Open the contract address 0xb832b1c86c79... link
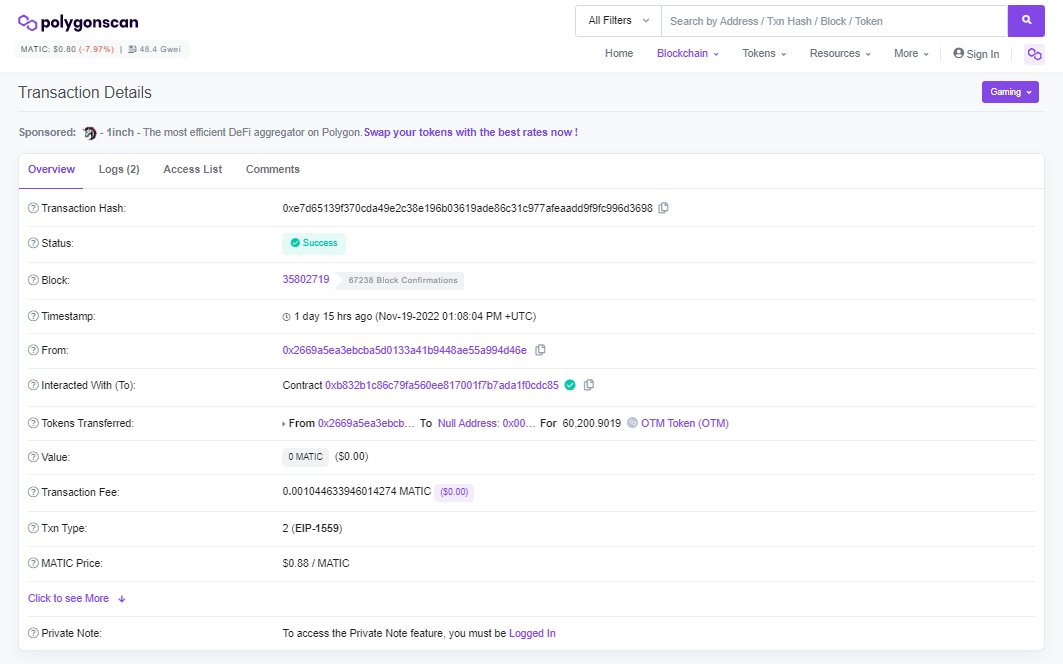 442,385
